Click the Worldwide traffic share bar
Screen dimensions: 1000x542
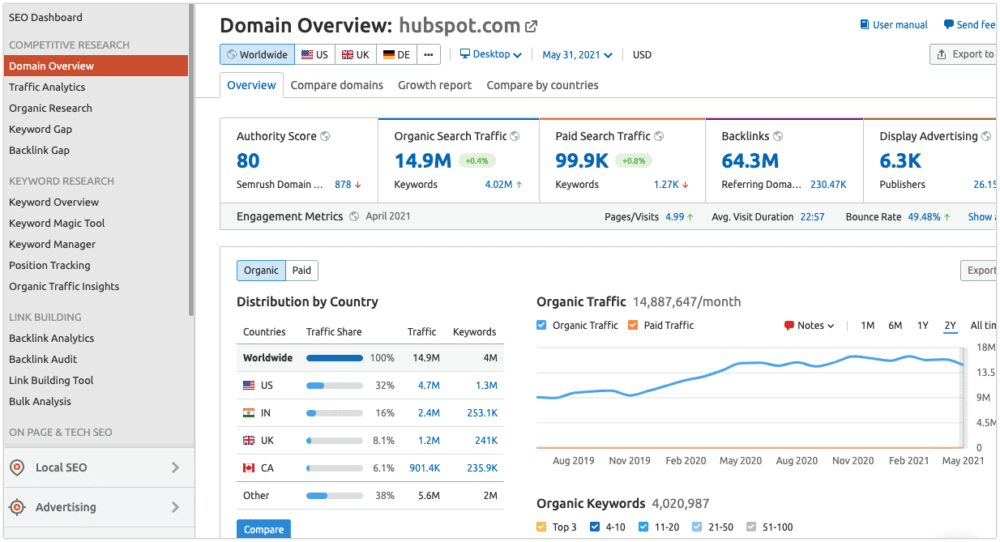click(334, 358)
